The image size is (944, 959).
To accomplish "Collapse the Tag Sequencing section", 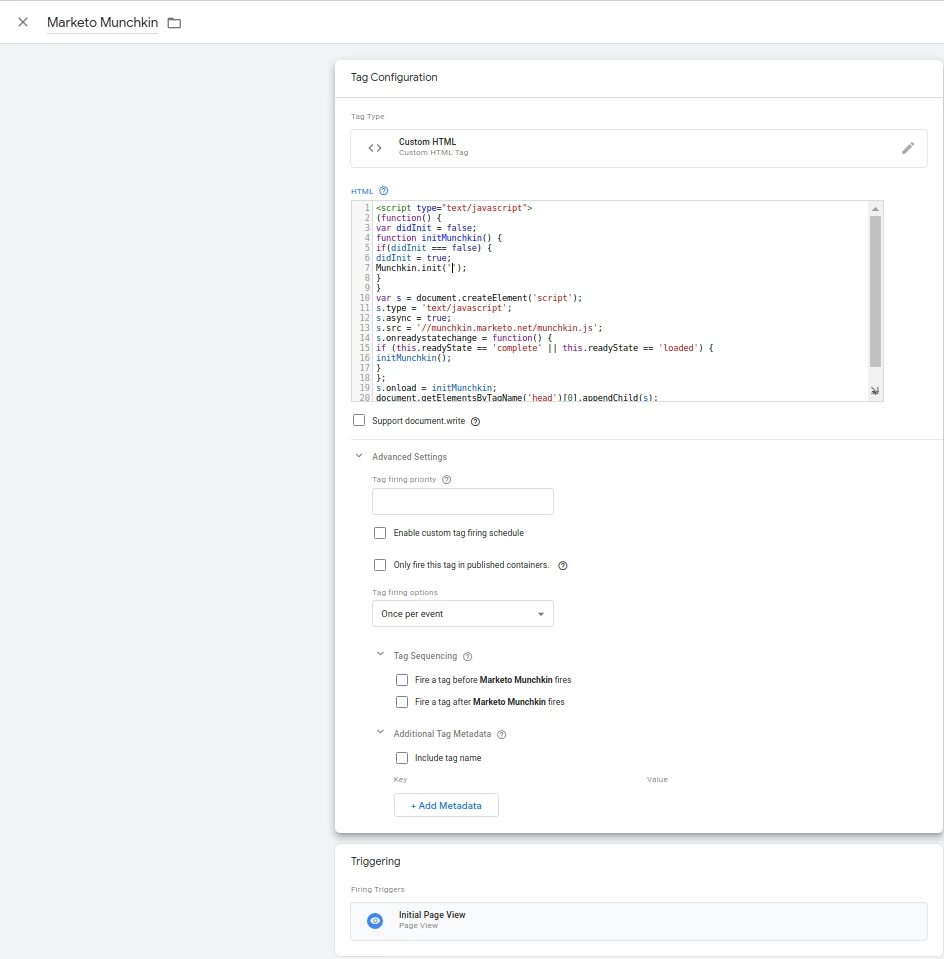I will 380,654.
